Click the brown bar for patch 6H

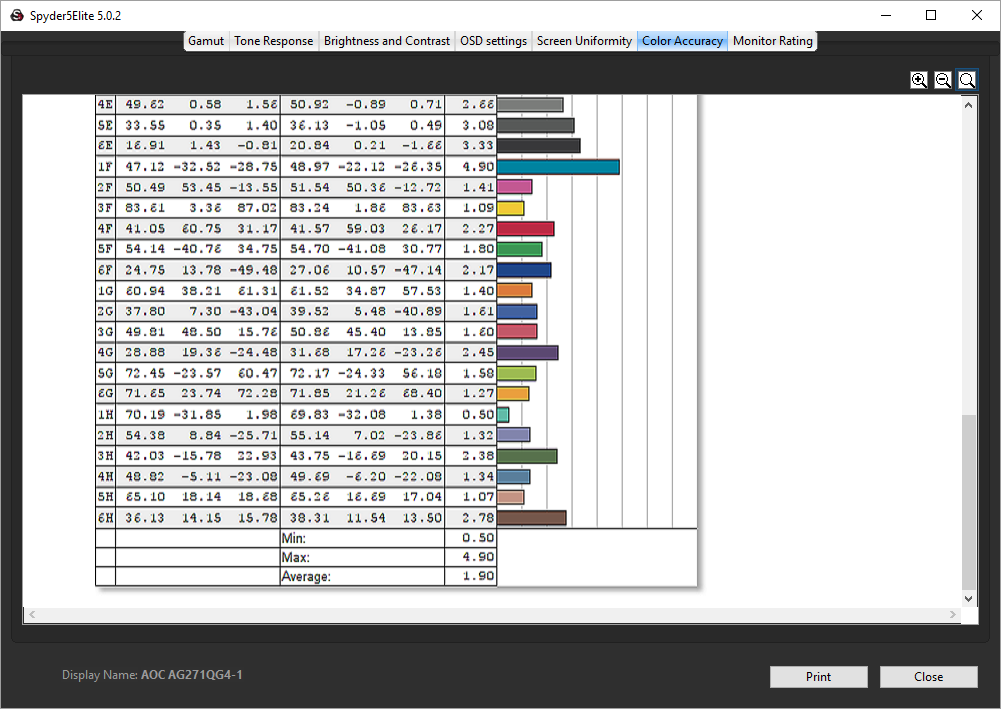point(531,518)
